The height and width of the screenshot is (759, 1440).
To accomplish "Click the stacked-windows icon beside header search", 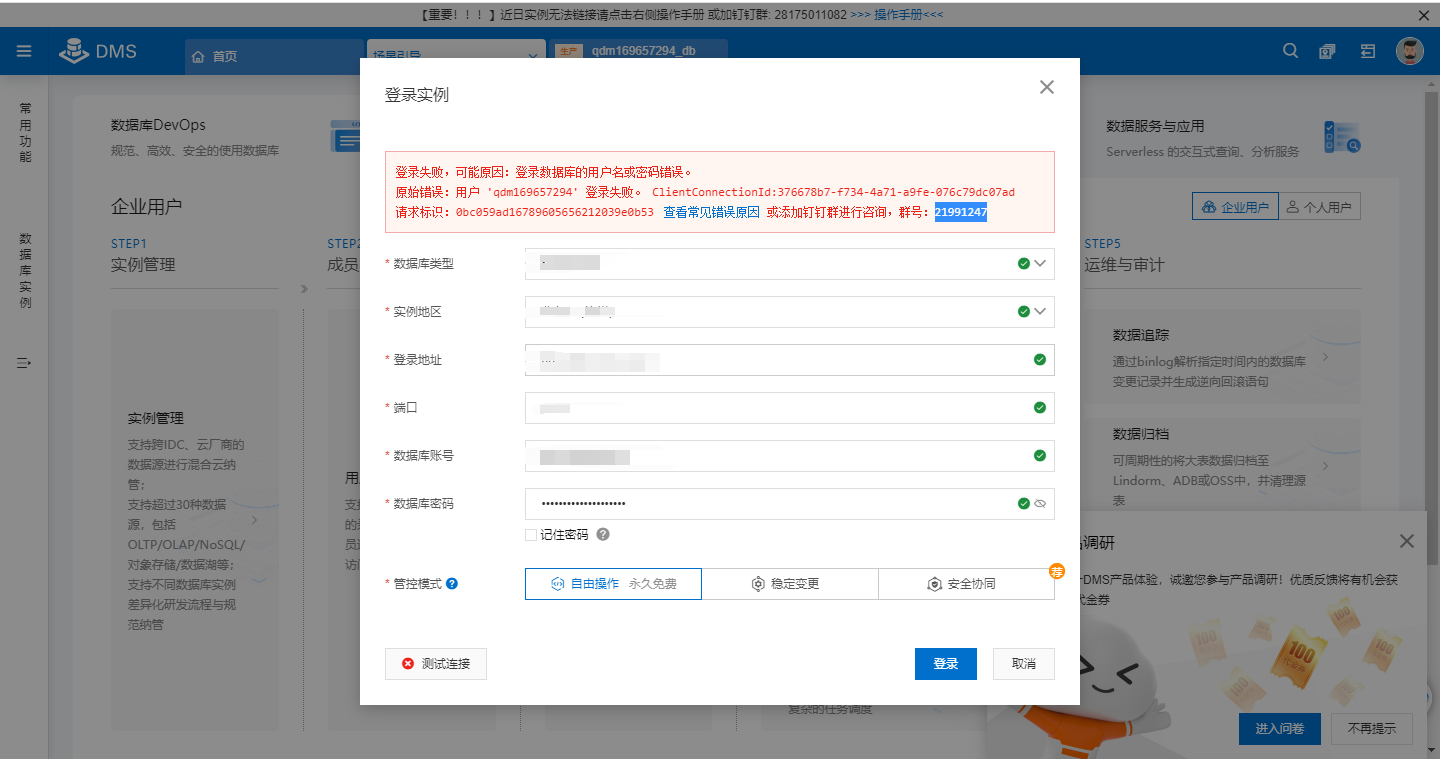I will coord(1327,52).
